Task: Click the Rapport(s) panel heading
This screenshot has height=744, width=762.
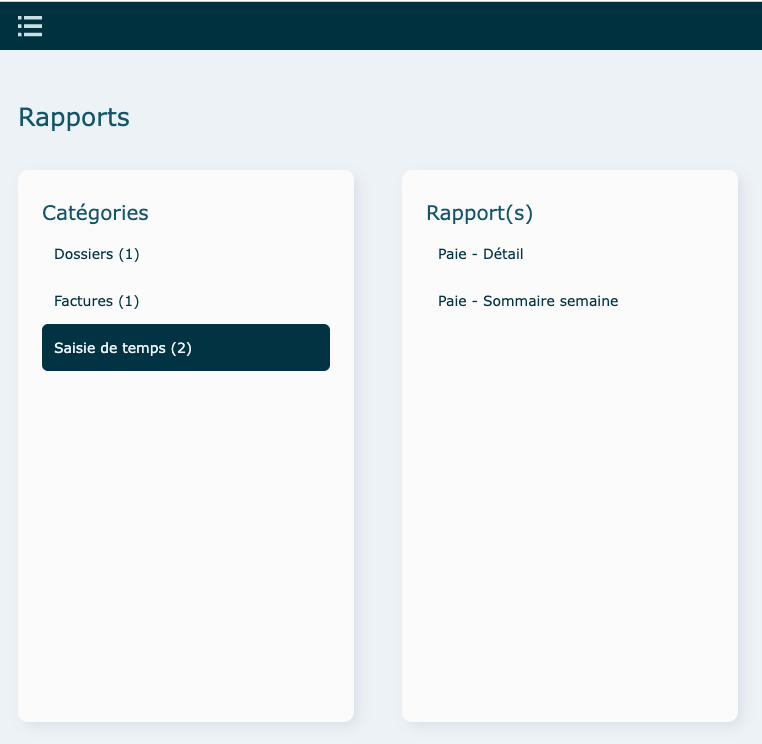Action: click(x=479, y=213)
